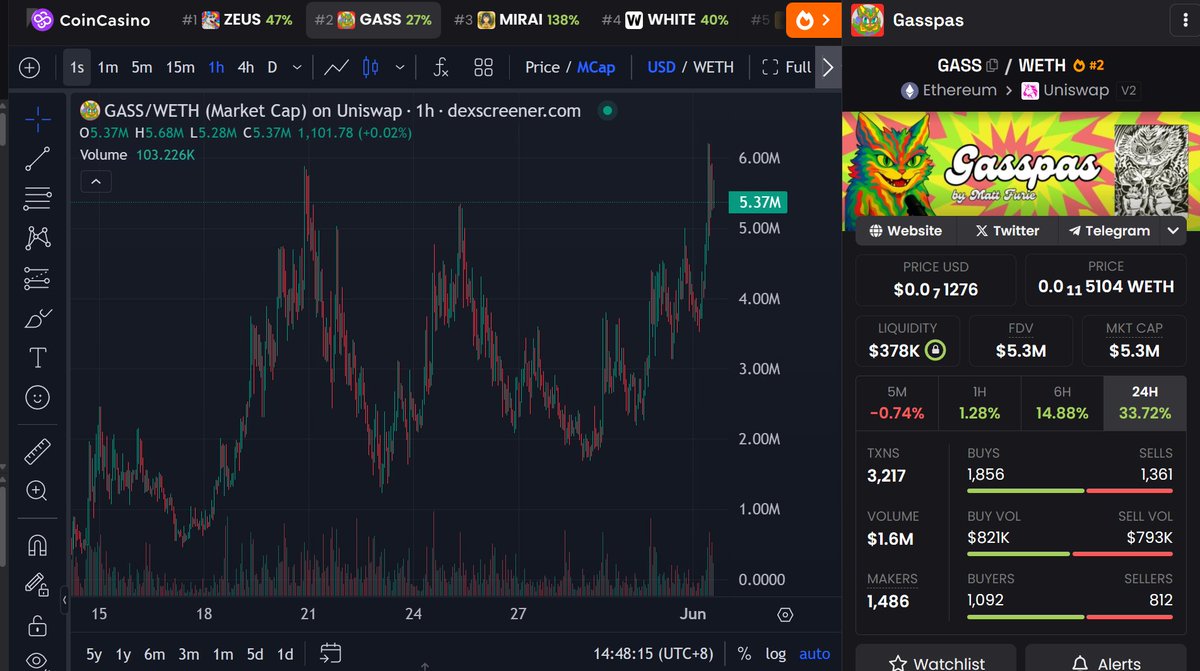Open the forecasting and measurement tools

click(38, 278)
